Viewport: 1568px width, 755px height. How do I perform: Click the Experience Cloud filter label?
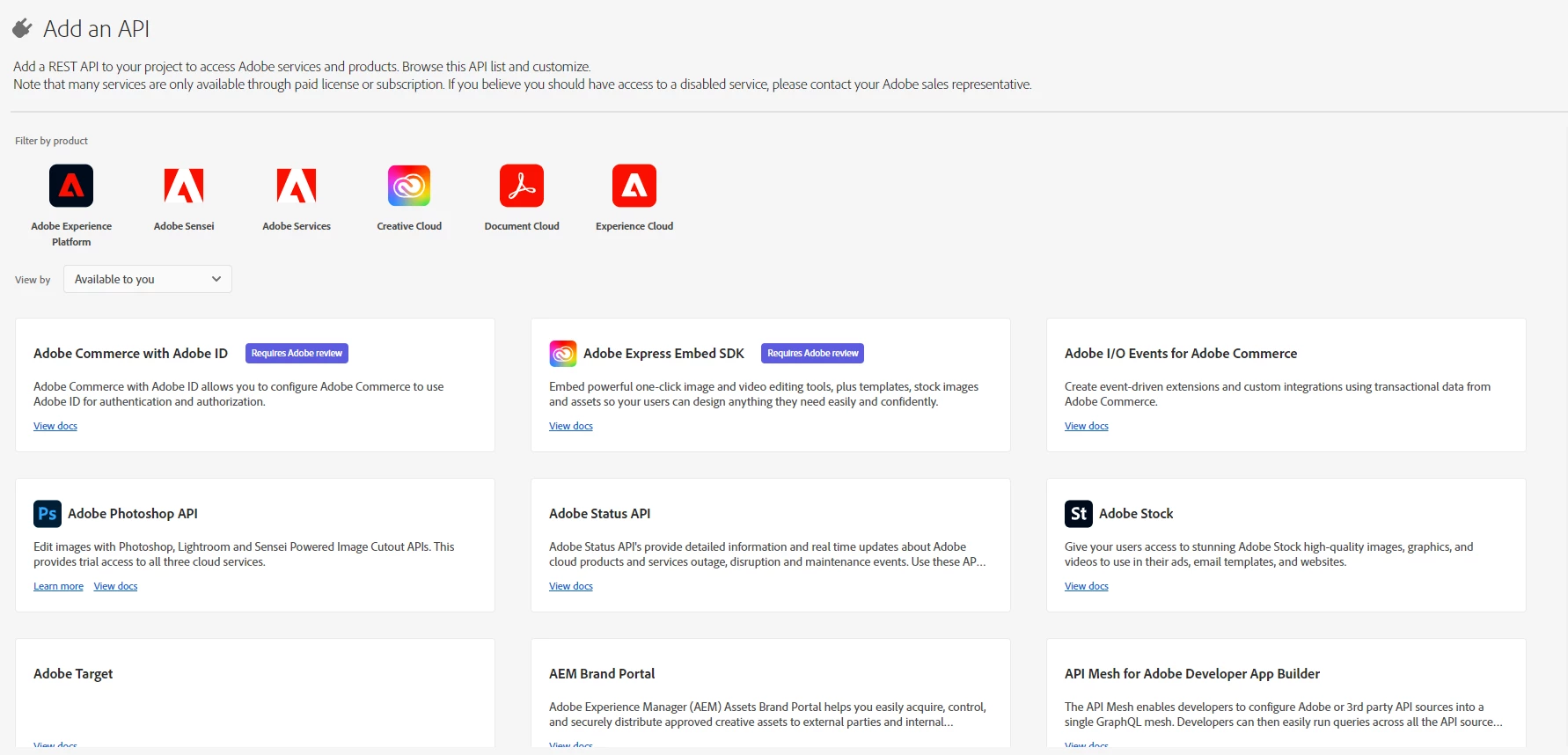(634, 226)
